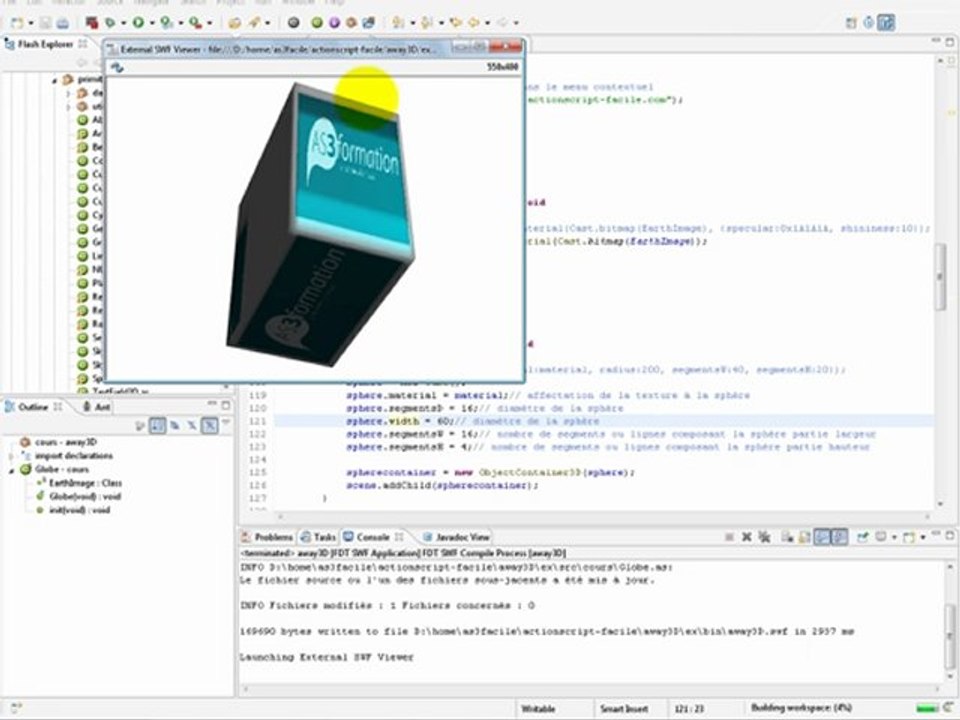This screenshot has height=720, width=960.
Task: Click the hide static members icon in Outline
Action: pos(174,424)
